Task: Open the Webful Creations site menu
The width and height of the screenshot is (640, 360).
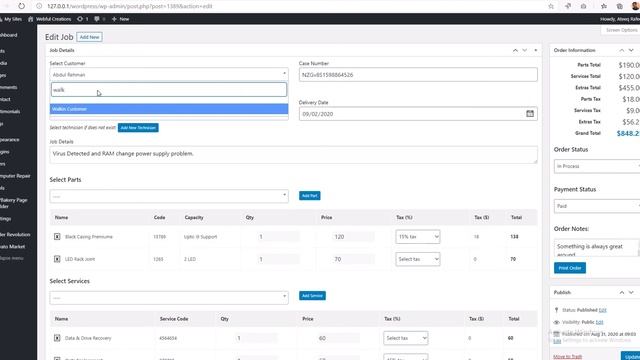Action: pos(49,19)
